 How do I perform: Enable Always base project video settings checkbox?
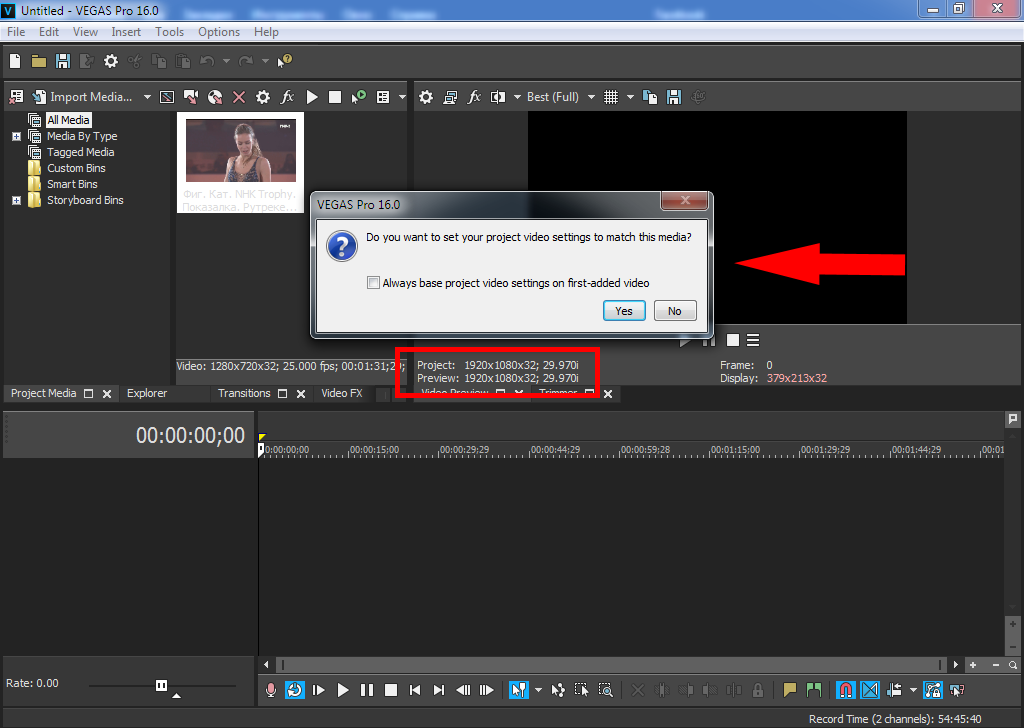[373, 283]
